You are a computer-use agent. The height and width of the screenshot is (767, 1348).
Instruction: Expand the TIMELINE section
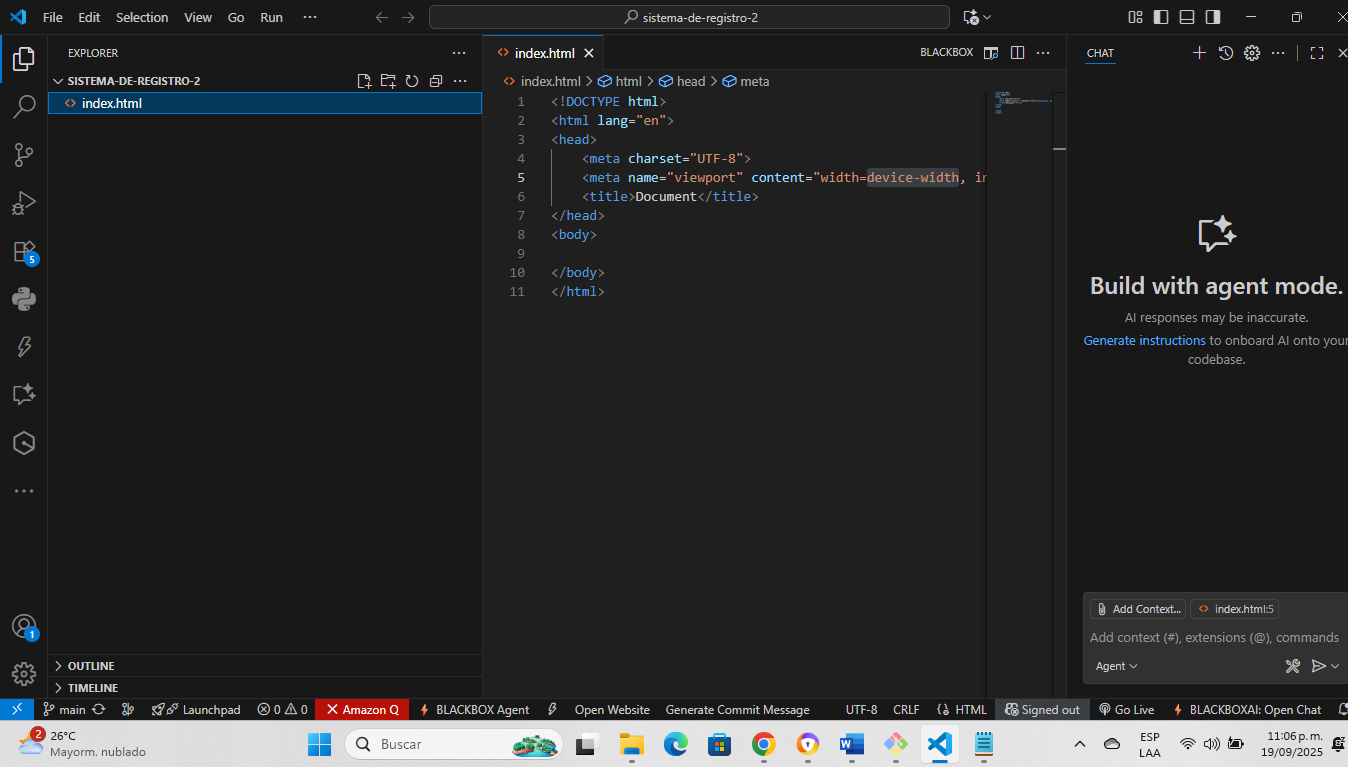pyautogui.click(x=92, y=688)
